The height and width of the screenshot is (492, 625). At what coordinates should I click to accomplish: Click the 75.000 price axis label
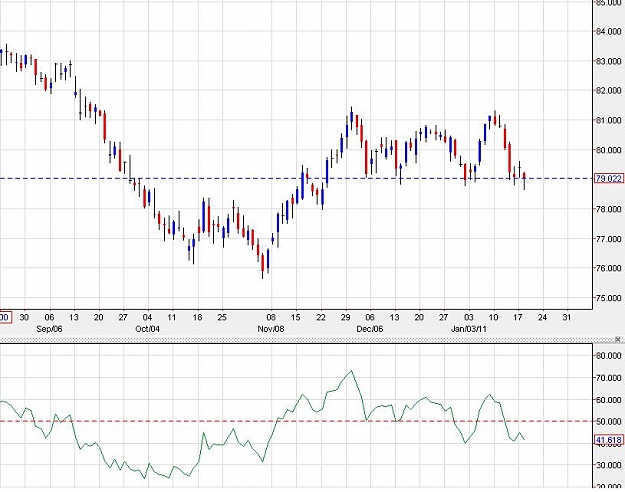609,298
